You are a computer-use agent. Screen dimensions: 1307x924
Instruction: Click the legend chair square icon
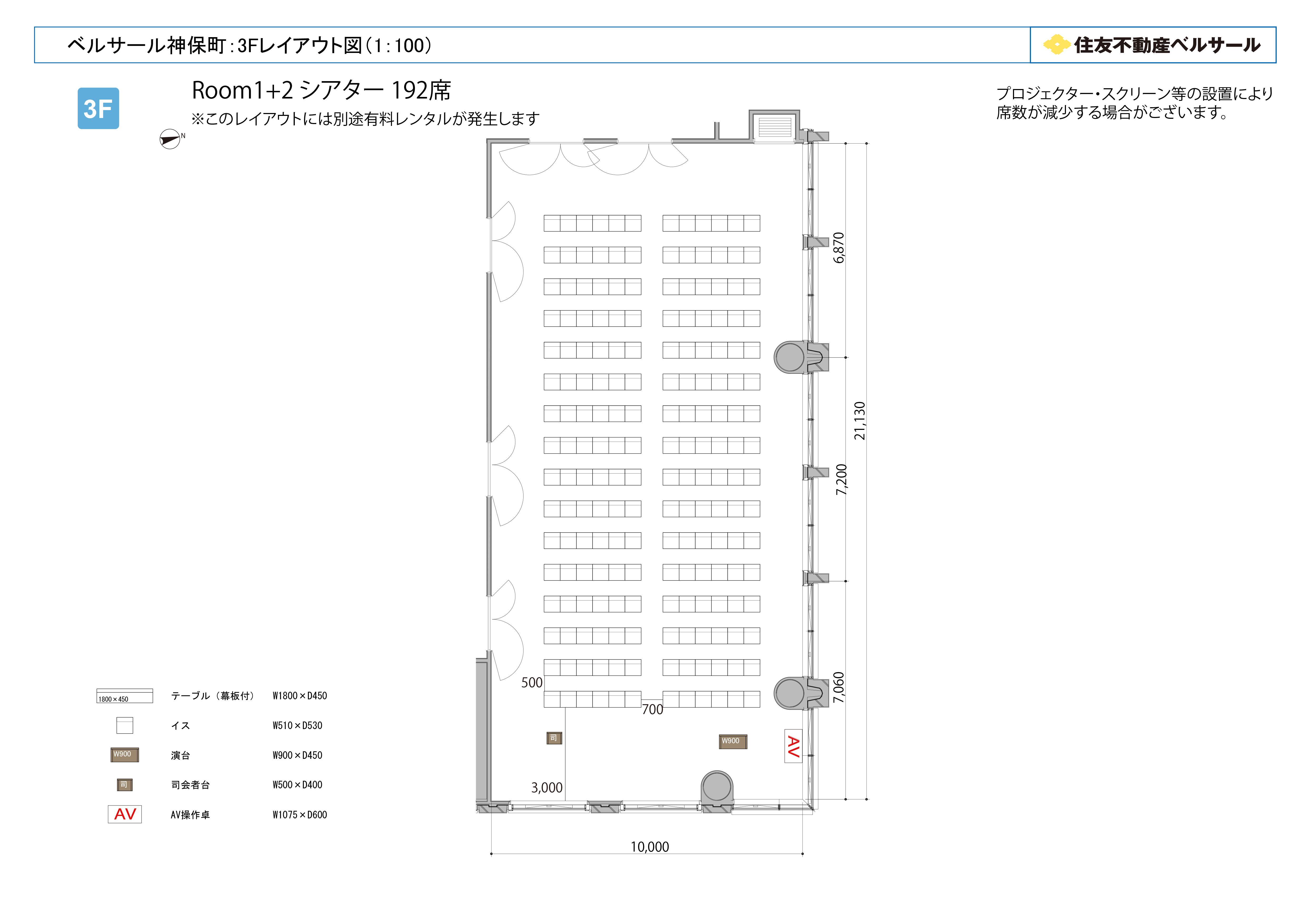tap(125, 725)
